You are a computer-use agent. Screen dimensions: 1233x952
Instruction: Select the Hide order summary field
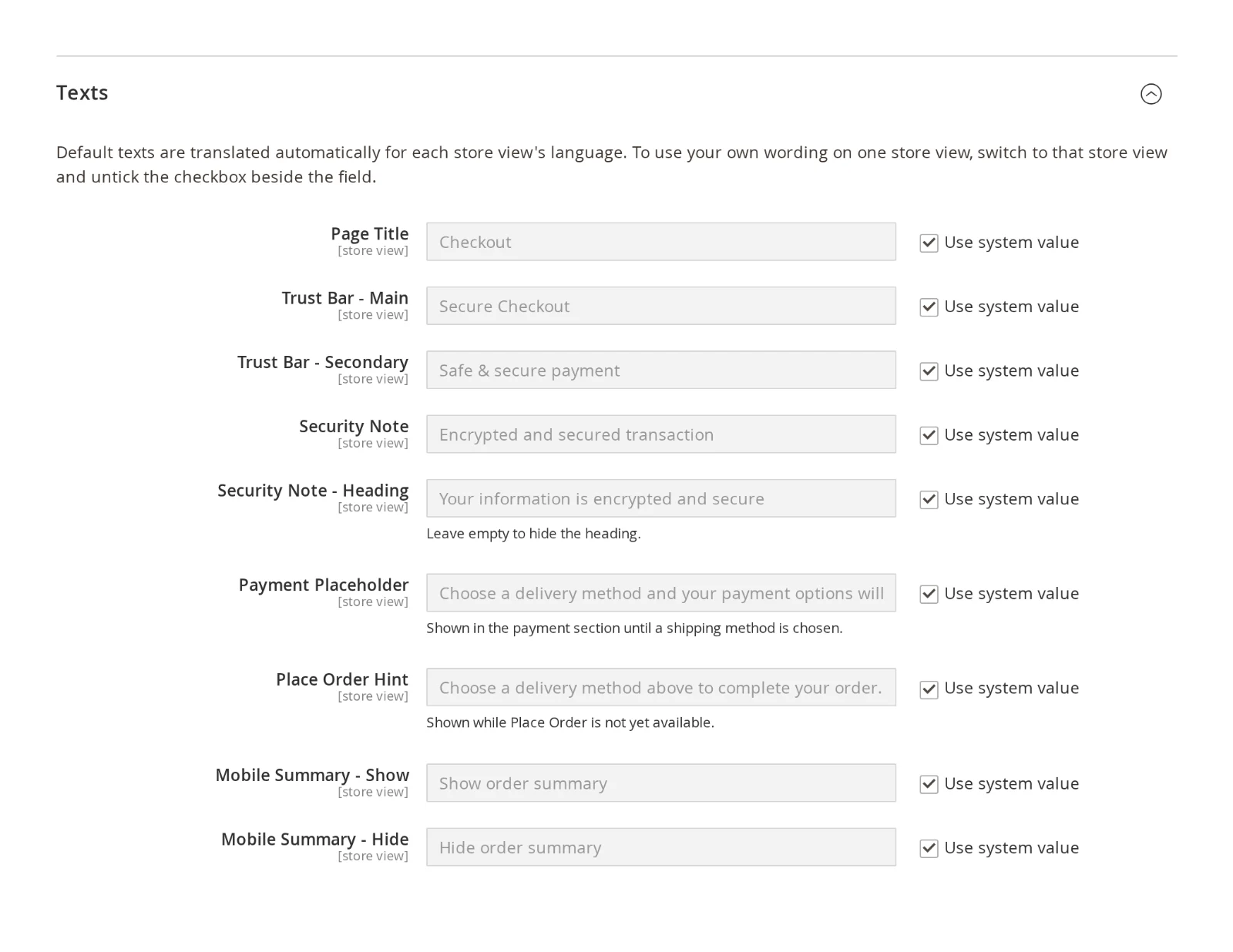point(661,847)
